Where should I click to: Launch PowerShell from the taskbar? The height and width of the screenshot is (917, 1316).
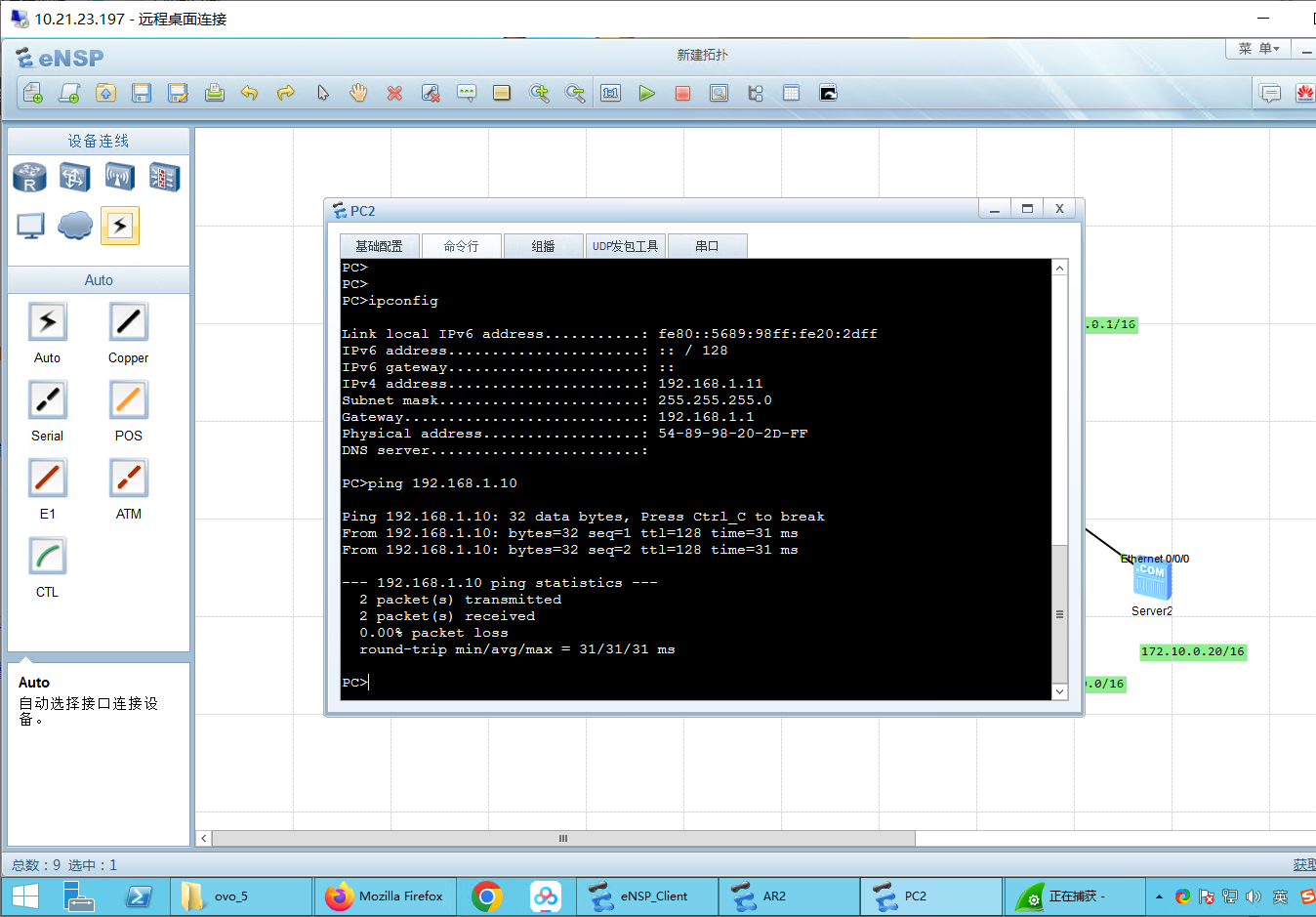139,896
